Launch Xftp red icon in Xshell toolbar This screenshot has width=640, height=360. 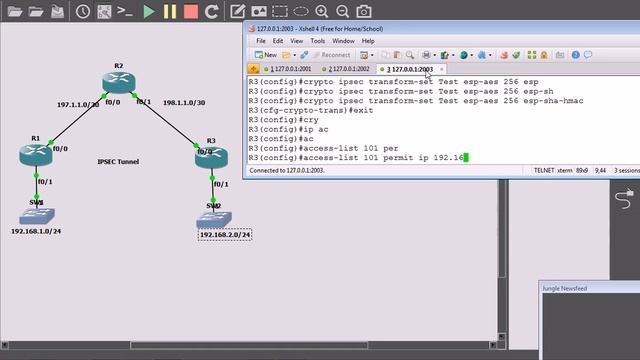tap(504, 55)
